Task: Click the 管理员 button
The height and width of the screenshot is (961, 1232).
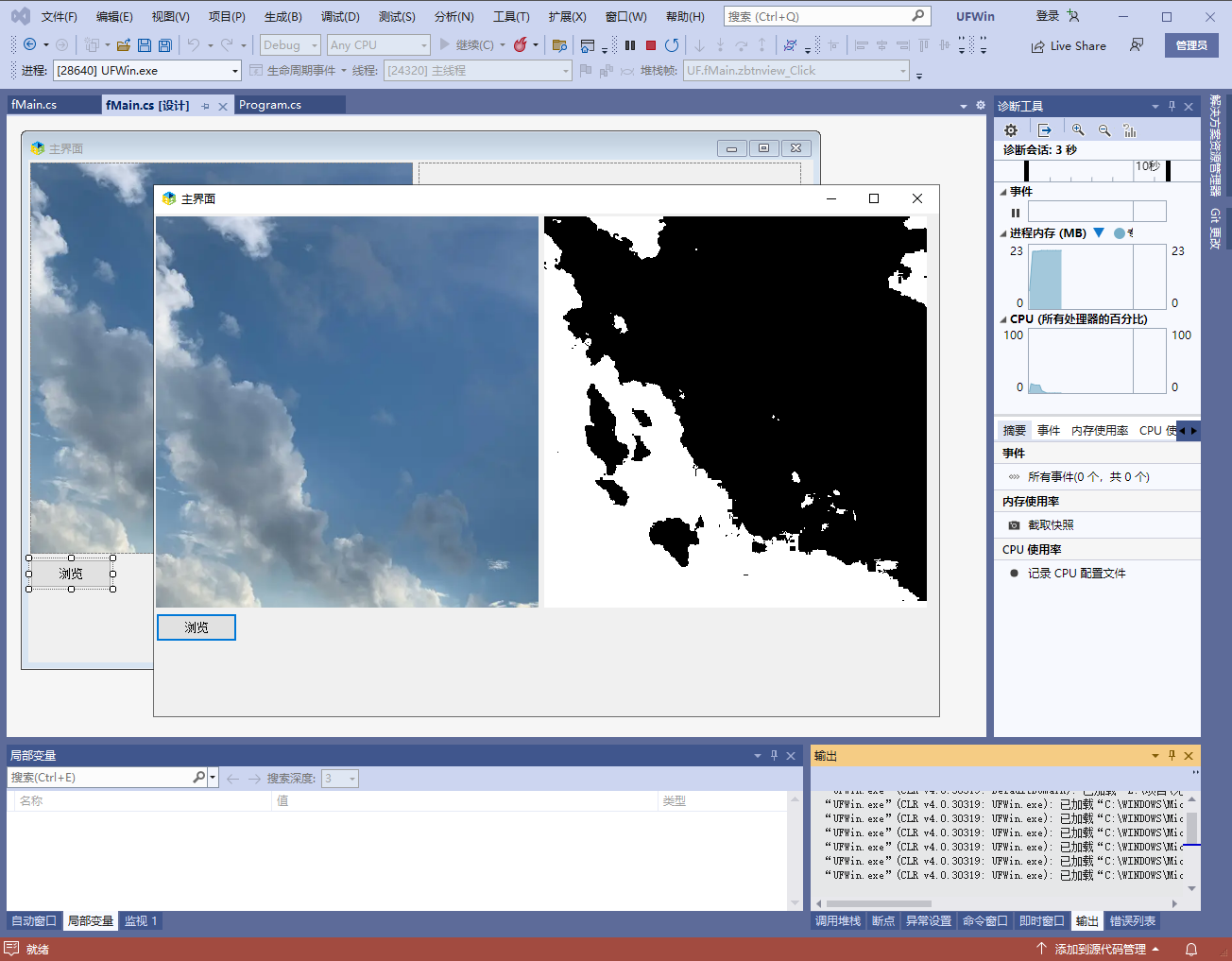Action: [x=1191, y=45]
